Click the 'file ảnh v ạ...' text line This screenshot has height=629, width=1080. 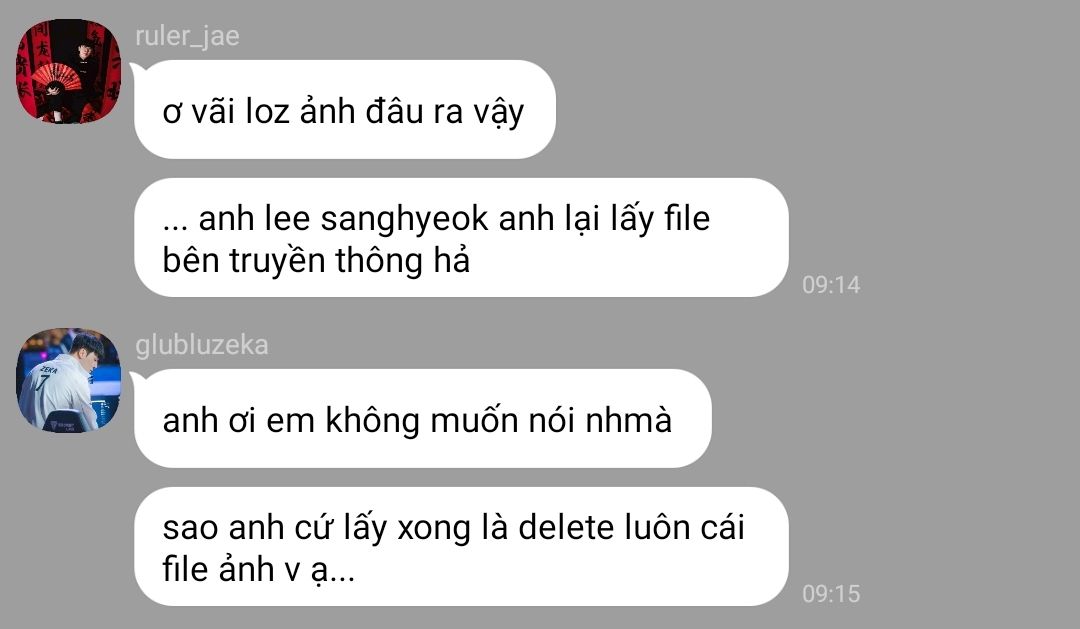[x=259, y=569]
